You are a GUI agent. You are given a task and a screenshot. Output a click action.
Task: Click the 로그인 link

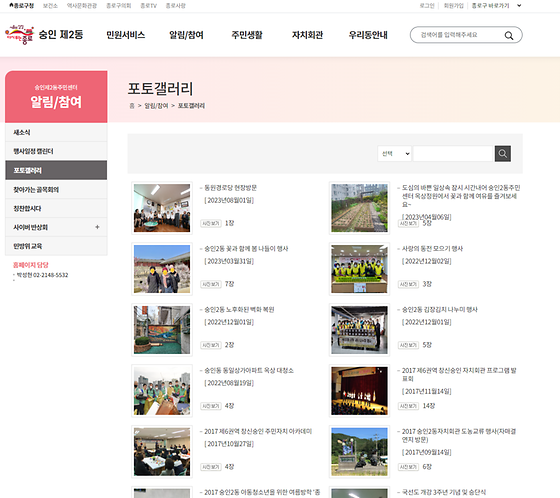427,5
